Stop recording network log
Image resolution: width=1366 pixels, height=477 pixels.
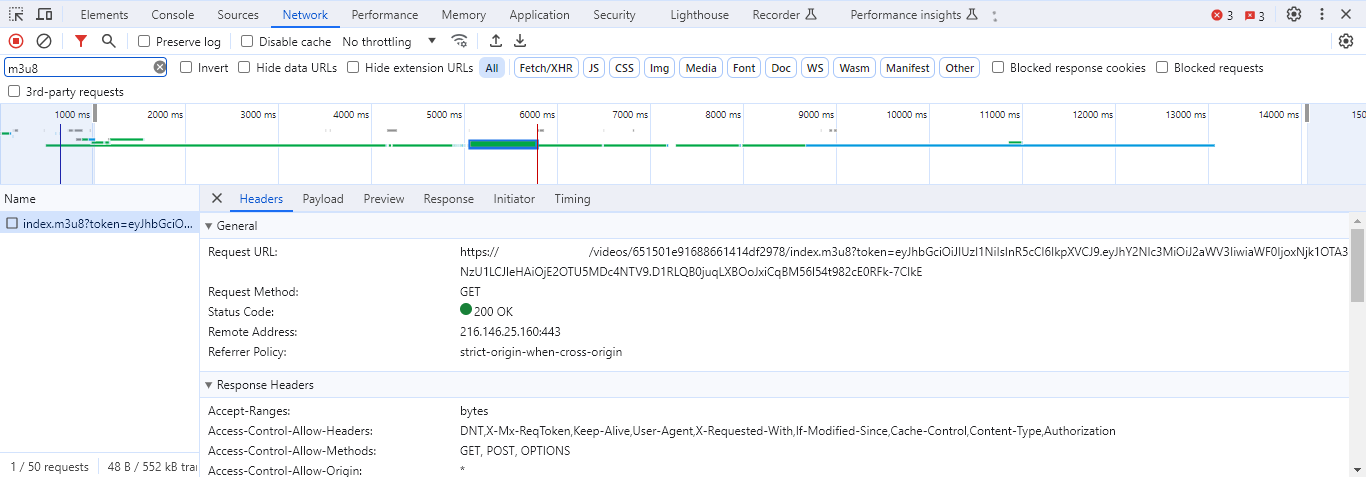click(16, 41)
